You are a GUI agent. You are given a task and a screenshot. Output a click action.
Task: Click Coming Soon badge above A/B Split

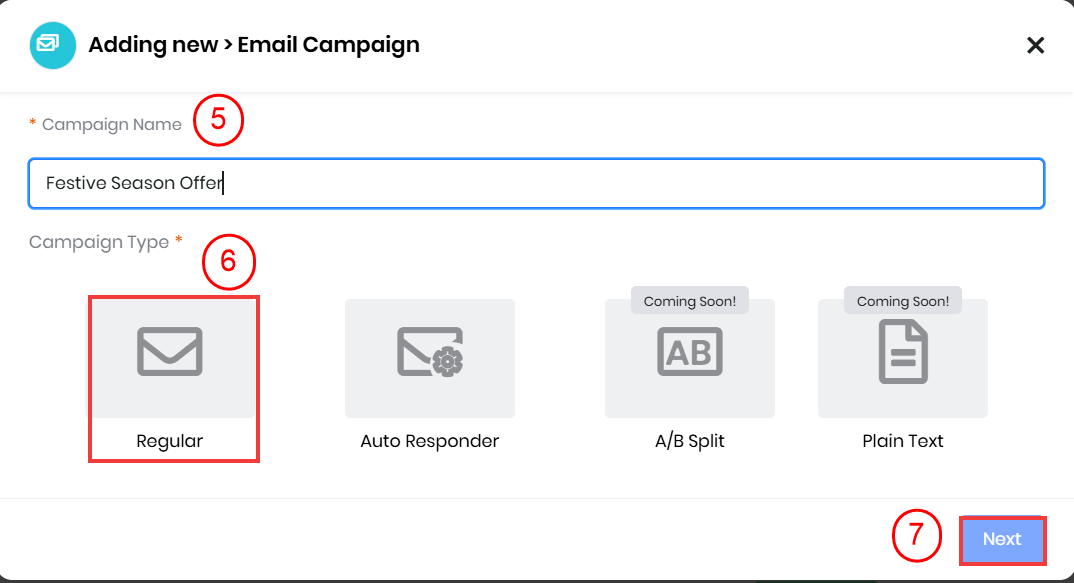[x=689, y=301]
